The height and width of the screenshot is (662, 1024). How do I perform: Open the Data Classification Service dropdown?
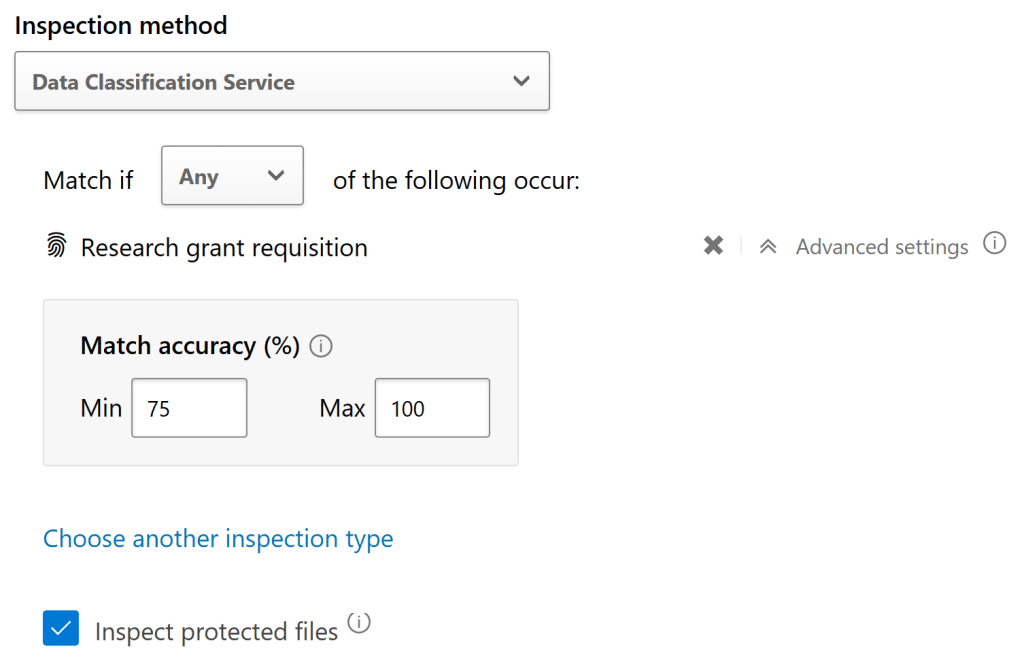pos(281,81)
